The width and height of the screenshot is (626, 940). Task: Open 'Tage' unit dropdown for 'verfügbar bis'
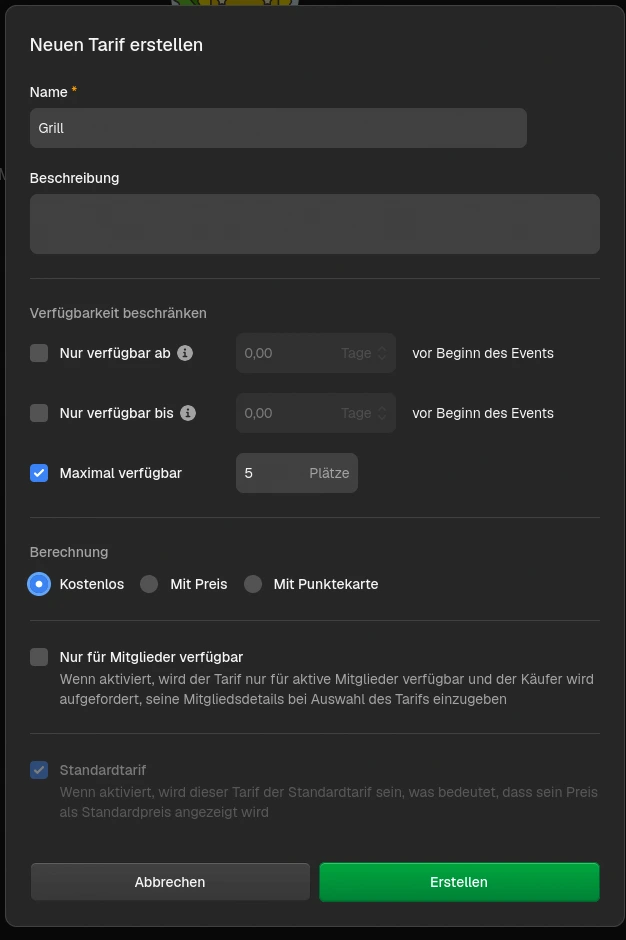click(x=363, y=413)
